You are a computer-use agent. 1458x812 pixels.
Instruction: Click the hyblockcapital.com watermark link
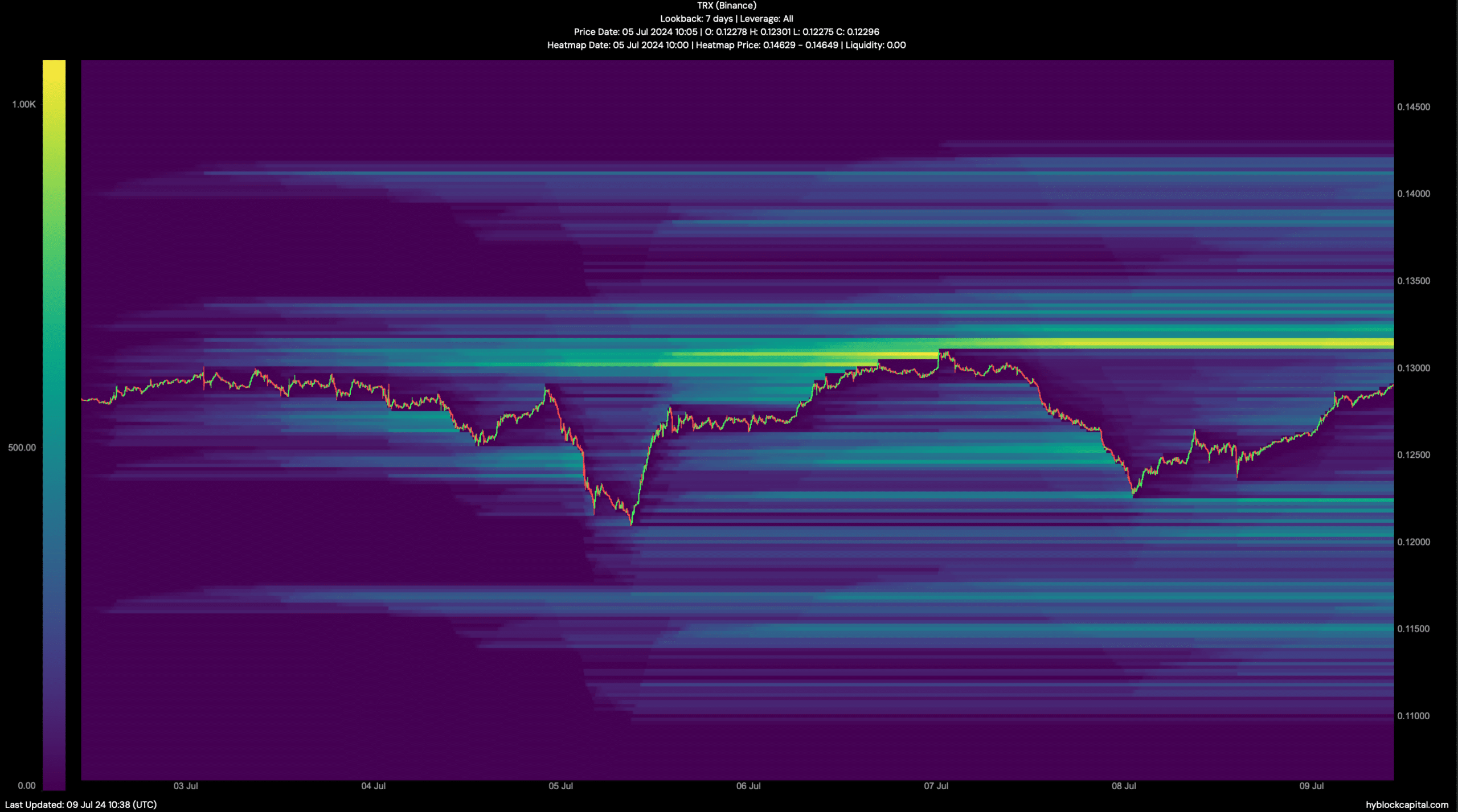(1407, 805)
